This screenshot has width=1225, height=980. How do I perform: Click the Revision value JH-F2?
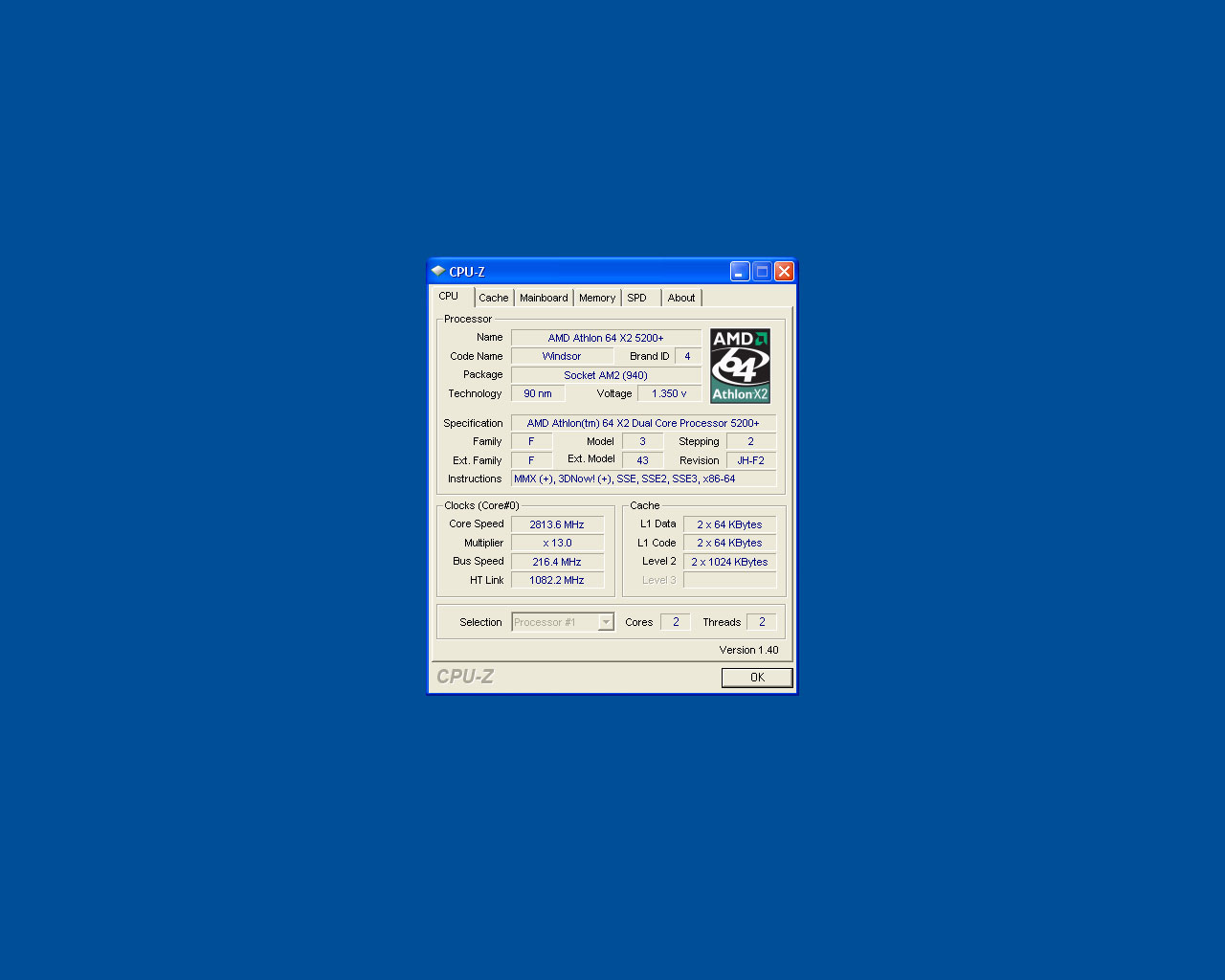[x=751, y=460]
